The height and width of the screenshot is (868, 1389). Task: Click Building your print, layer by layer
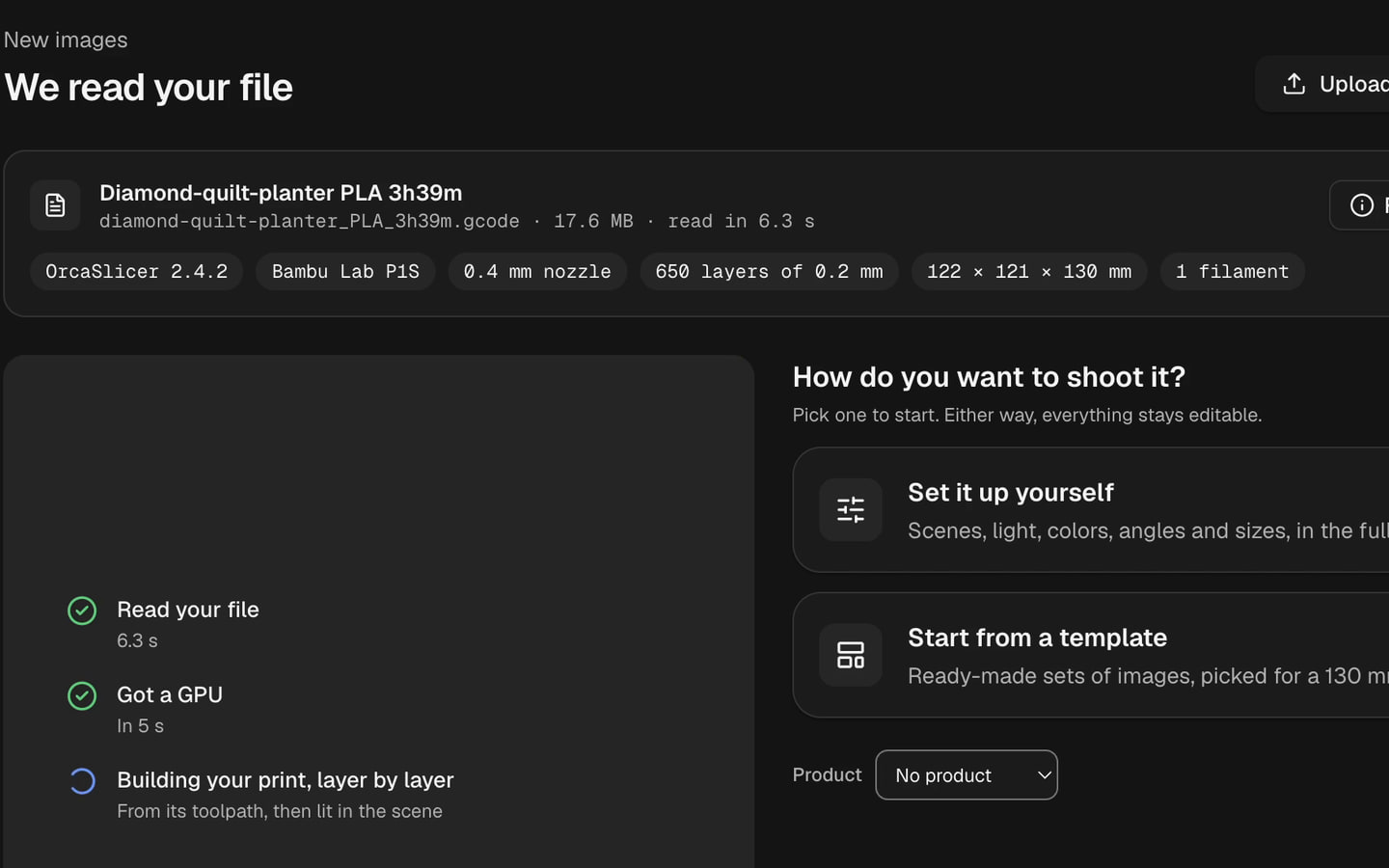pos(286,779)
